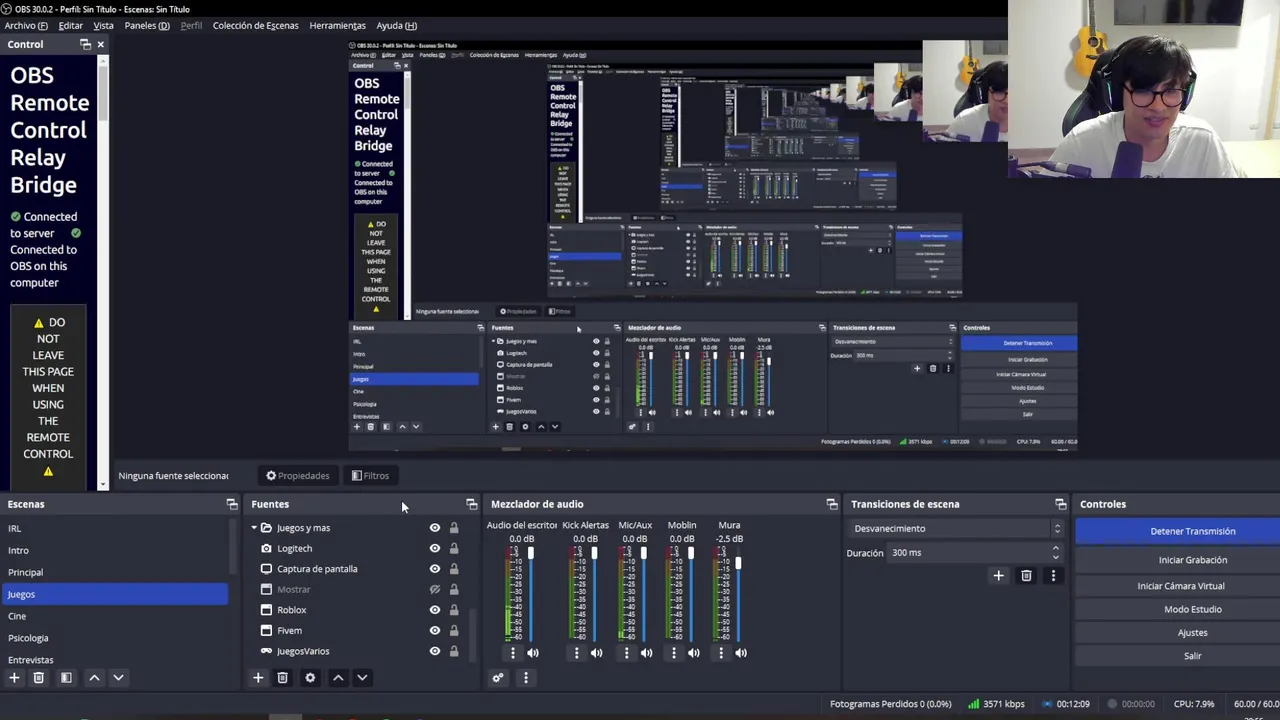
Task: Open the Ayuda menu
Action: pos(396,25)
